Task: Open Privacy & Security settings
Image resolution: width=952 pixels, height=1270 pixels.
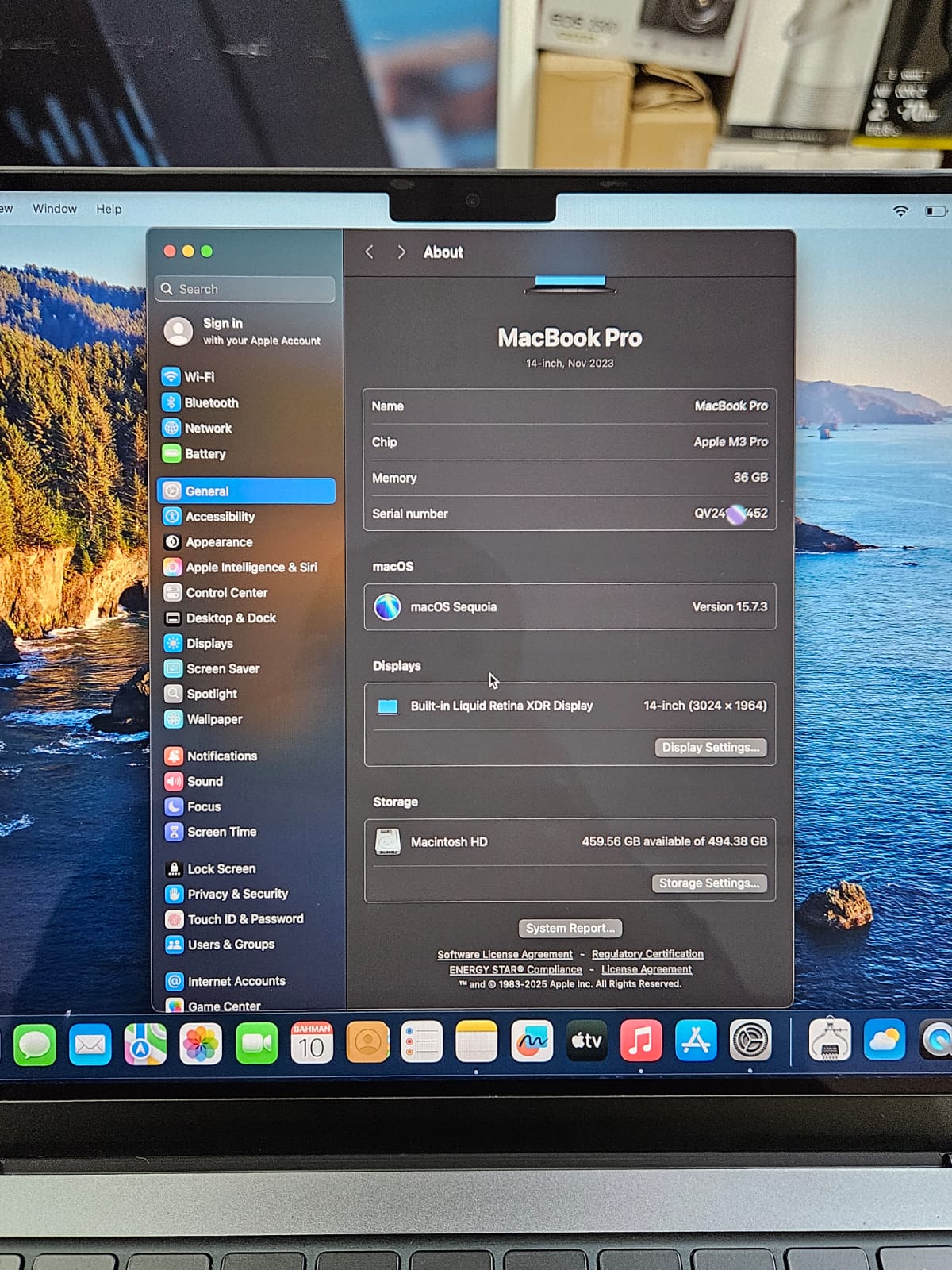Action: tap(227, 894)
